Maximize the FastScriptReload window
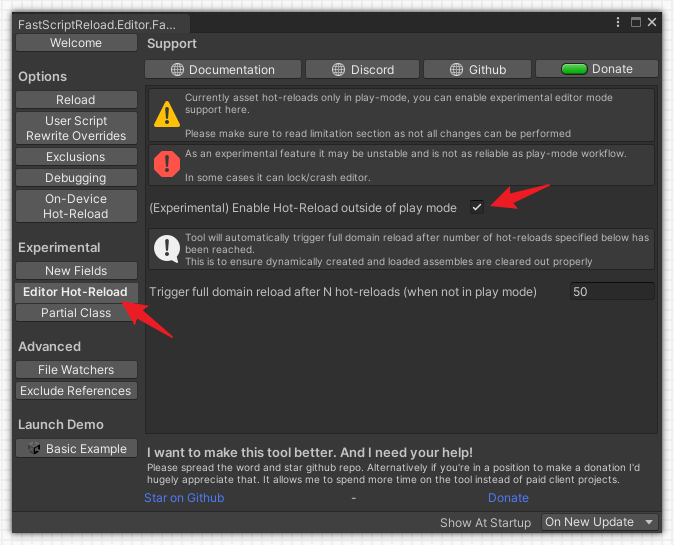Screen dimensions: 674x545 pos(636,22)
